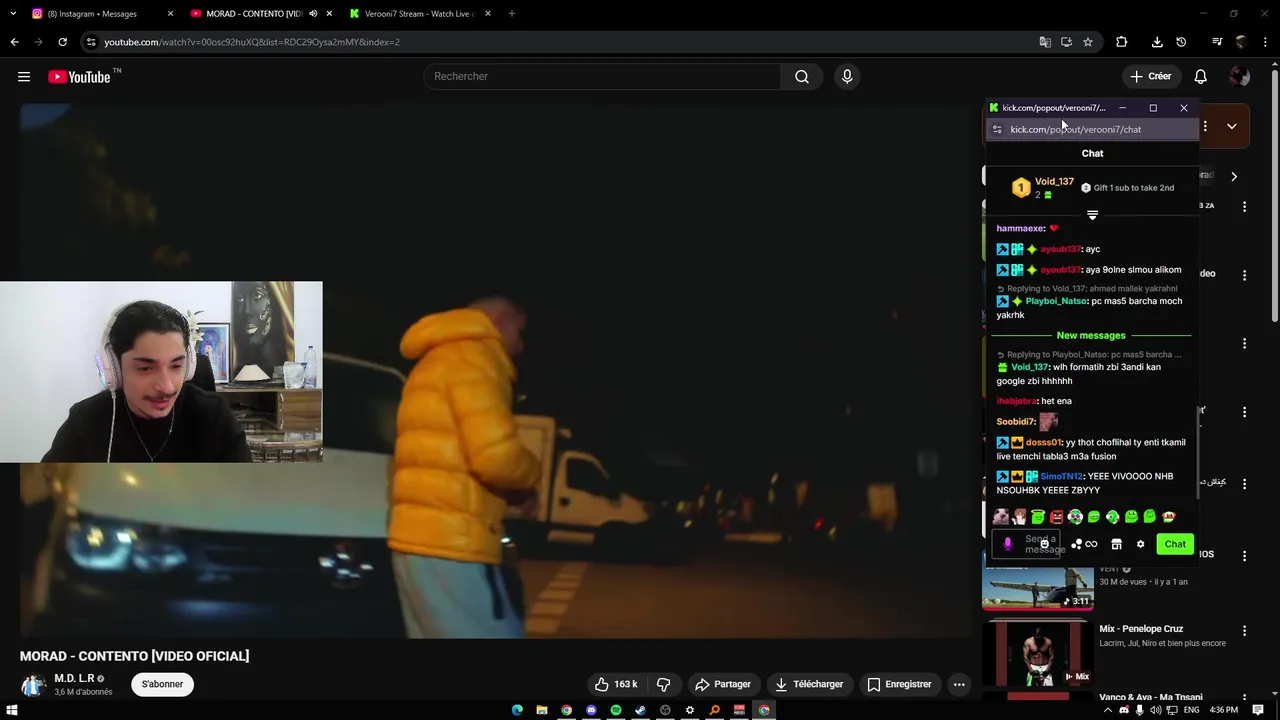Dislike the MORAD video

click(663, 684)
